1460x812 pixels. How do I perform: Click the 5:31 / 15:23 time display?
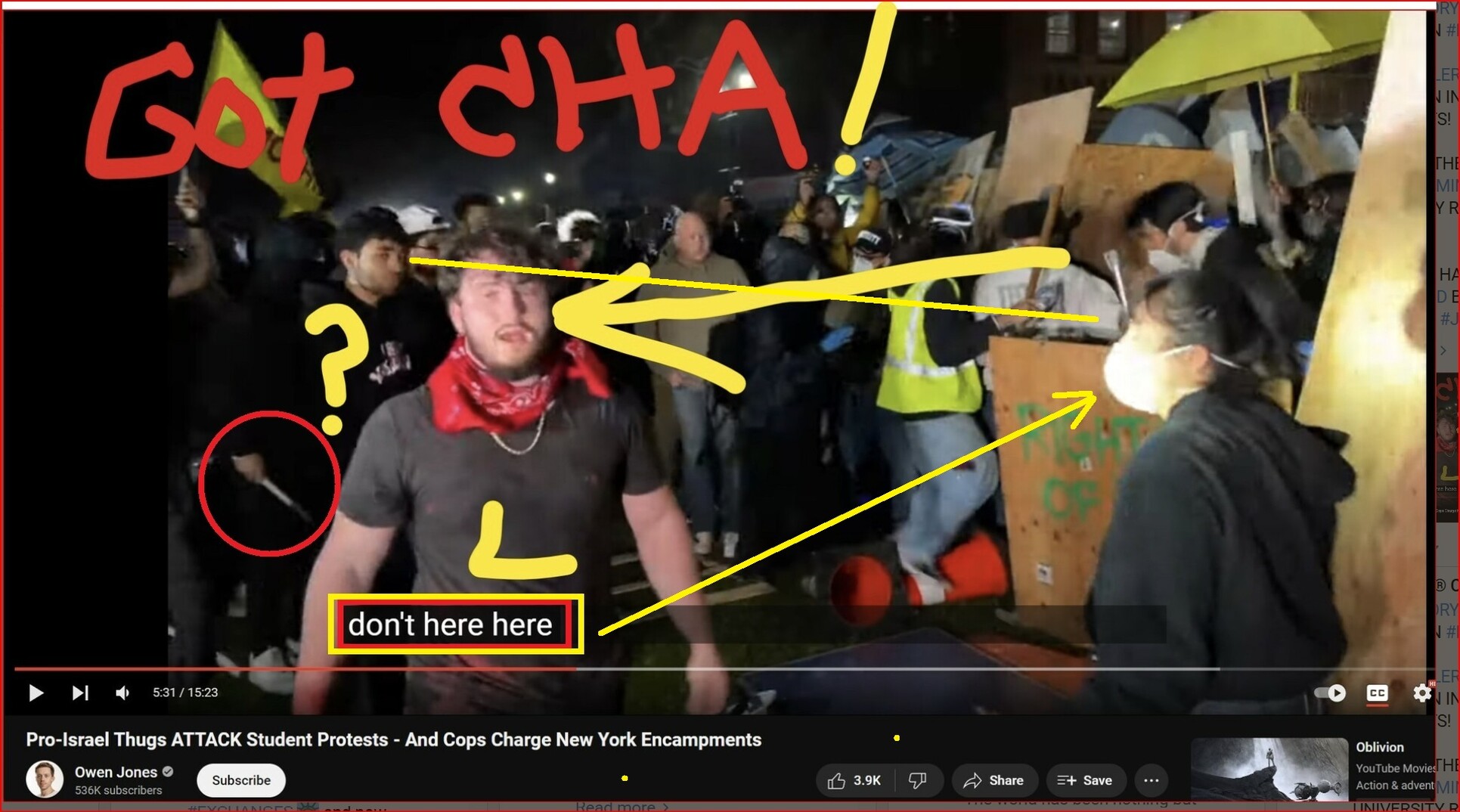[x=185, y=693]
